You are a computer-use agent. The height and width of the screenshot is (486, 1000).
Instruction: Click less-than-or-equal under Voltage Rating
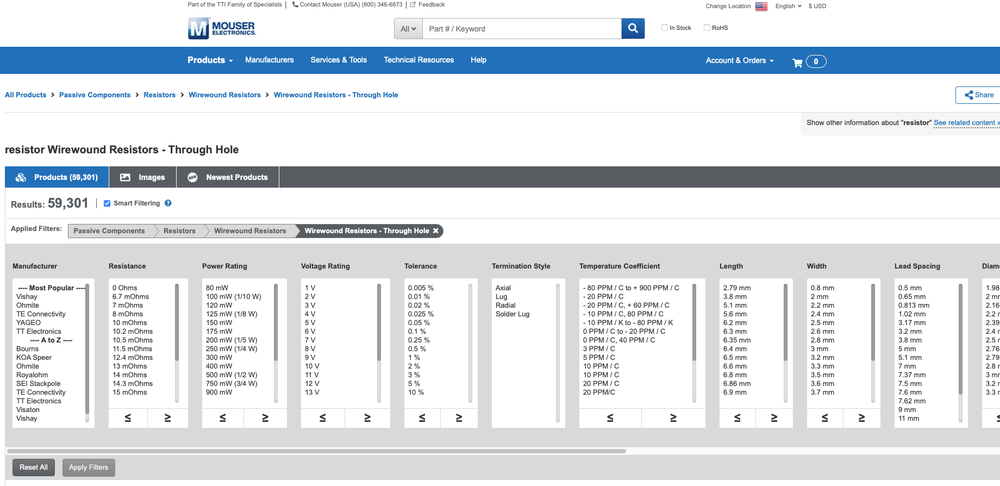[323, 418]
